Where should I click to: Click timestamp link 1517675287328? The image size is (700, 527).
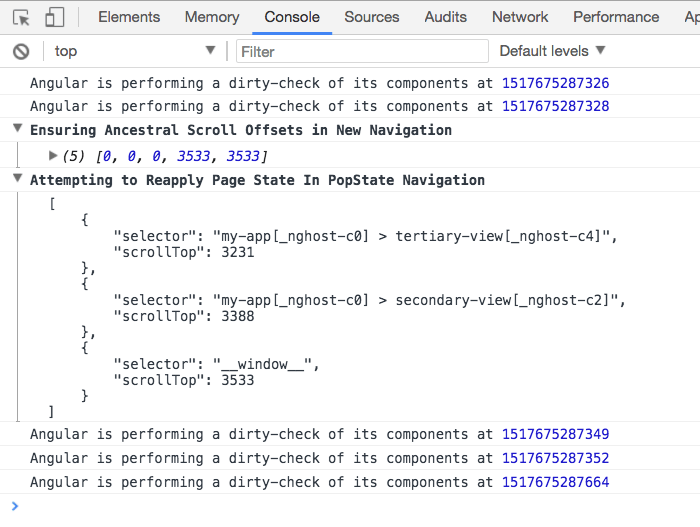(555, 106)
